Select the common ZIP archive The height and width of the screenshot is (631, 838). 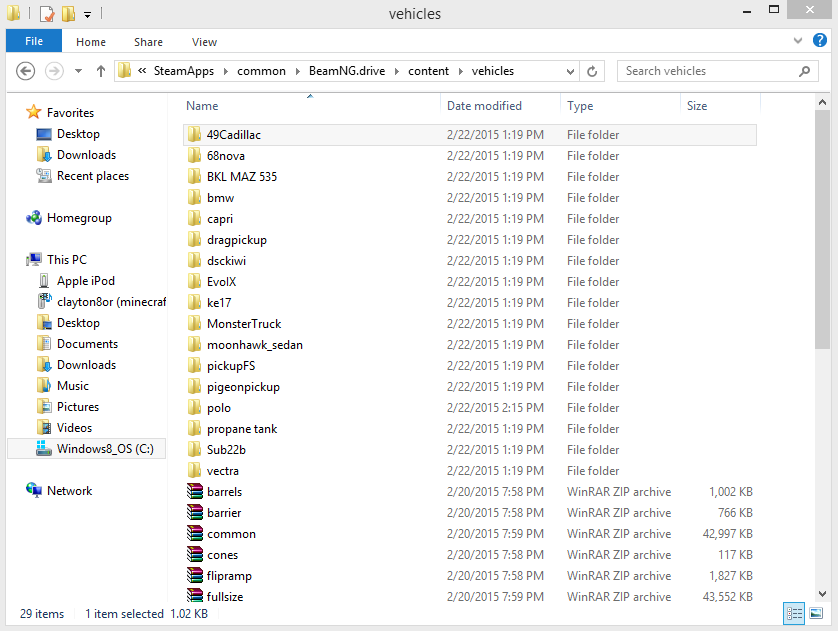(x=231, y=534)
